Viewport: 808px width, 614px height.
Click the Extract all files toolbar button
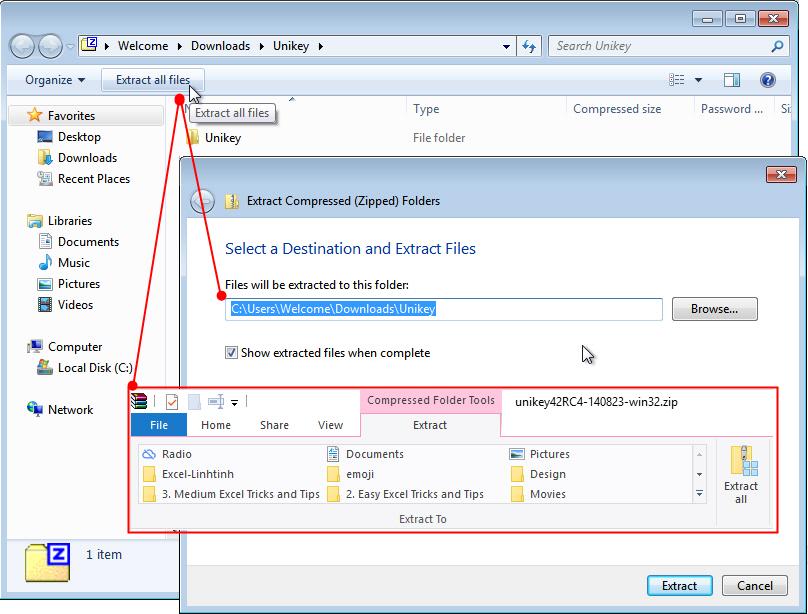click(x=152, y=80)
